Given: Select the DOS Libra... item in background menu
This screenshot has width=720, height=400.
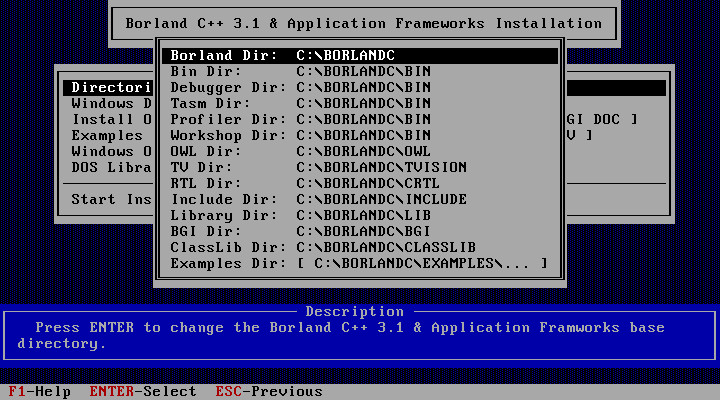Looking at the screenshot, I should (111, 168).
